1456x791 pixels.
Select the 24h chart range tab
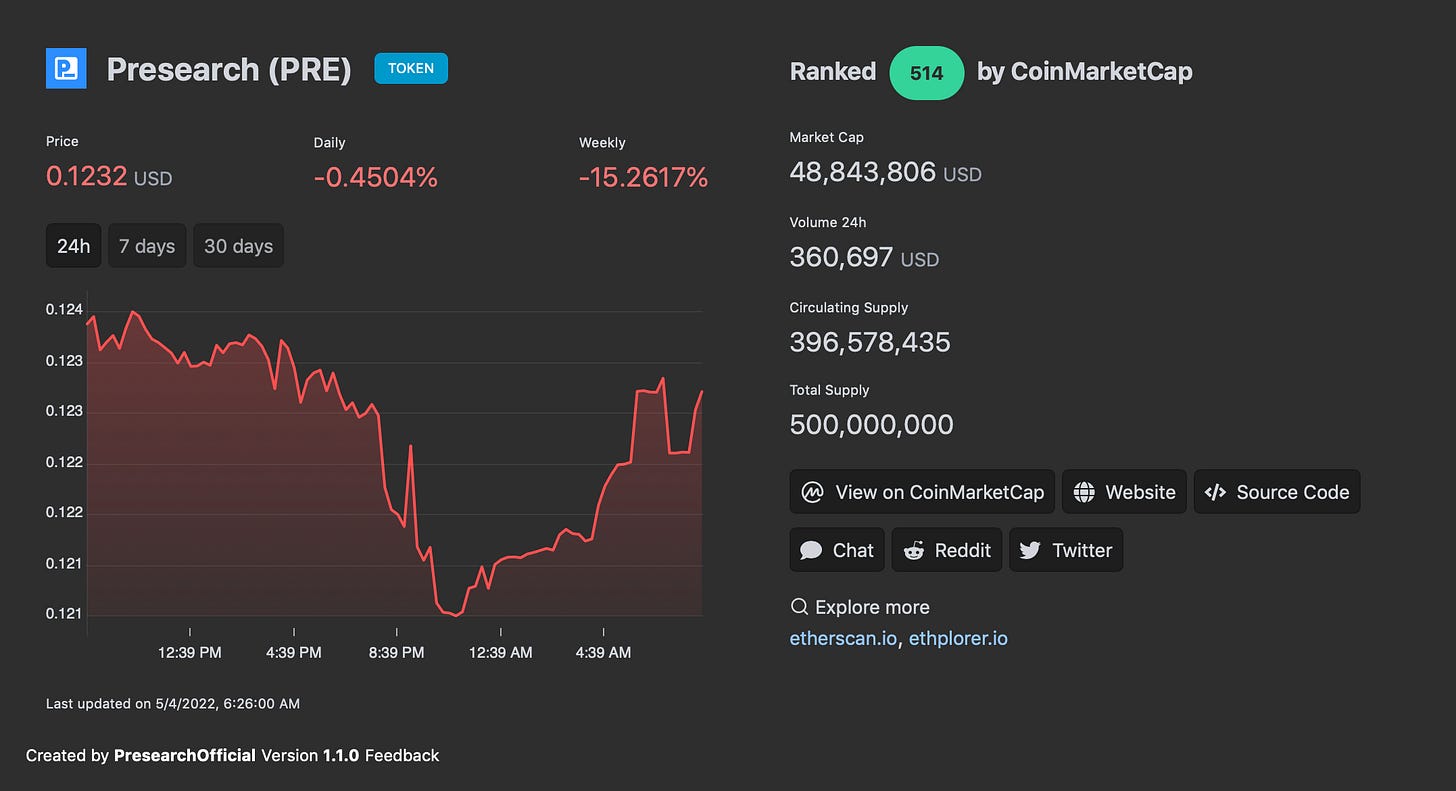click(73, 246)
